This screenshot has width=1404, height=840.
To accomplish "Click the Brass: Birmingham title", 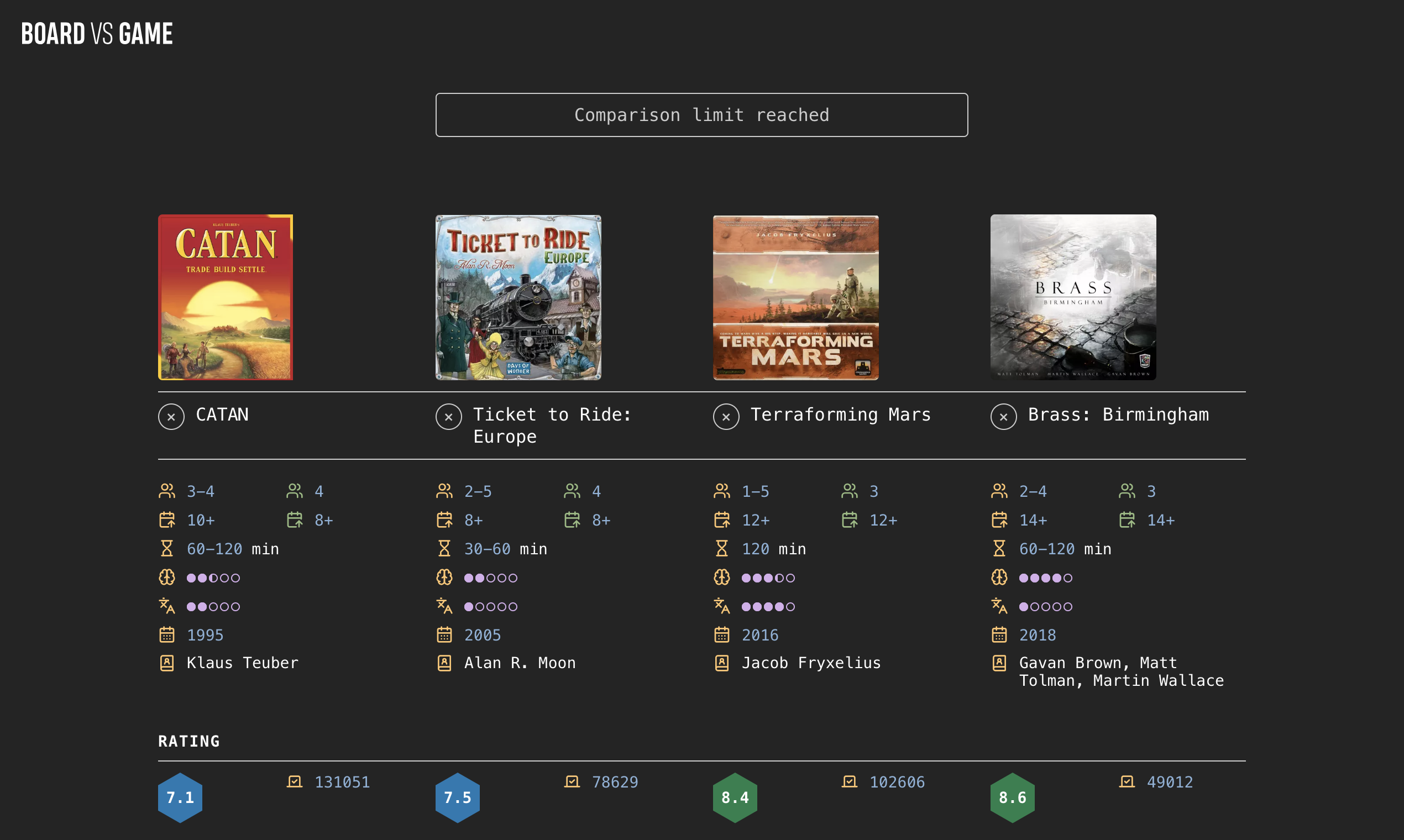I will [x=1118, y=415].
